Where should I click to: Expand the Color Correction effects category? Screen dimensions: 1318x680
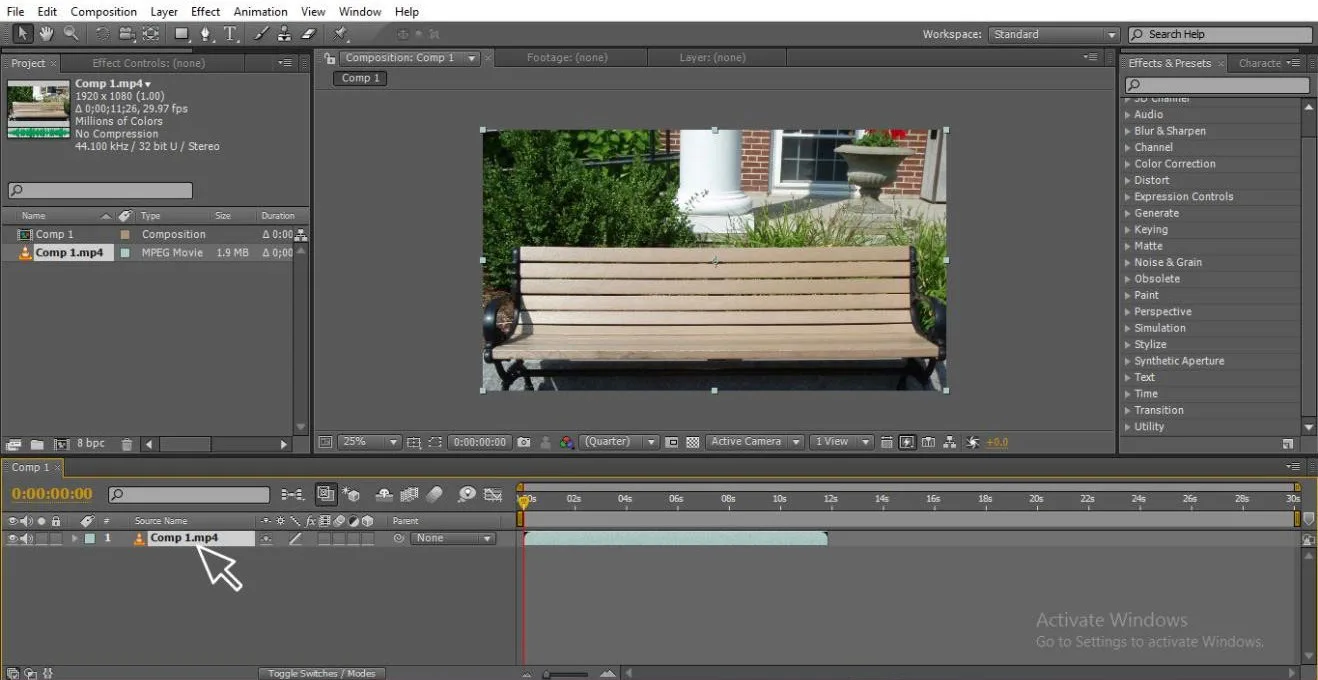[x=1174, y=164]
